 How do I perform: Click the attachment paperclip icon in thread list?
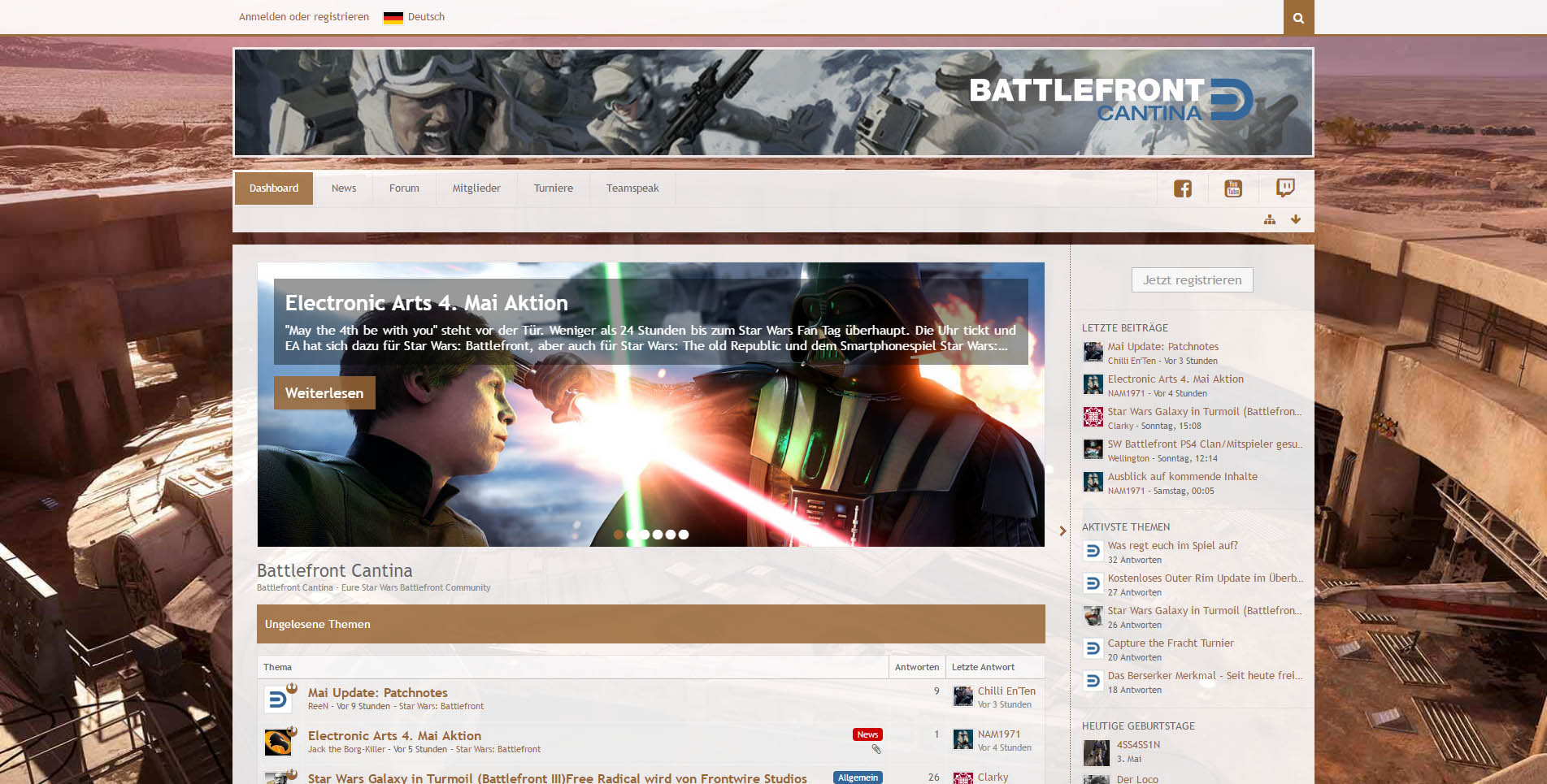[x=876, y=749]
